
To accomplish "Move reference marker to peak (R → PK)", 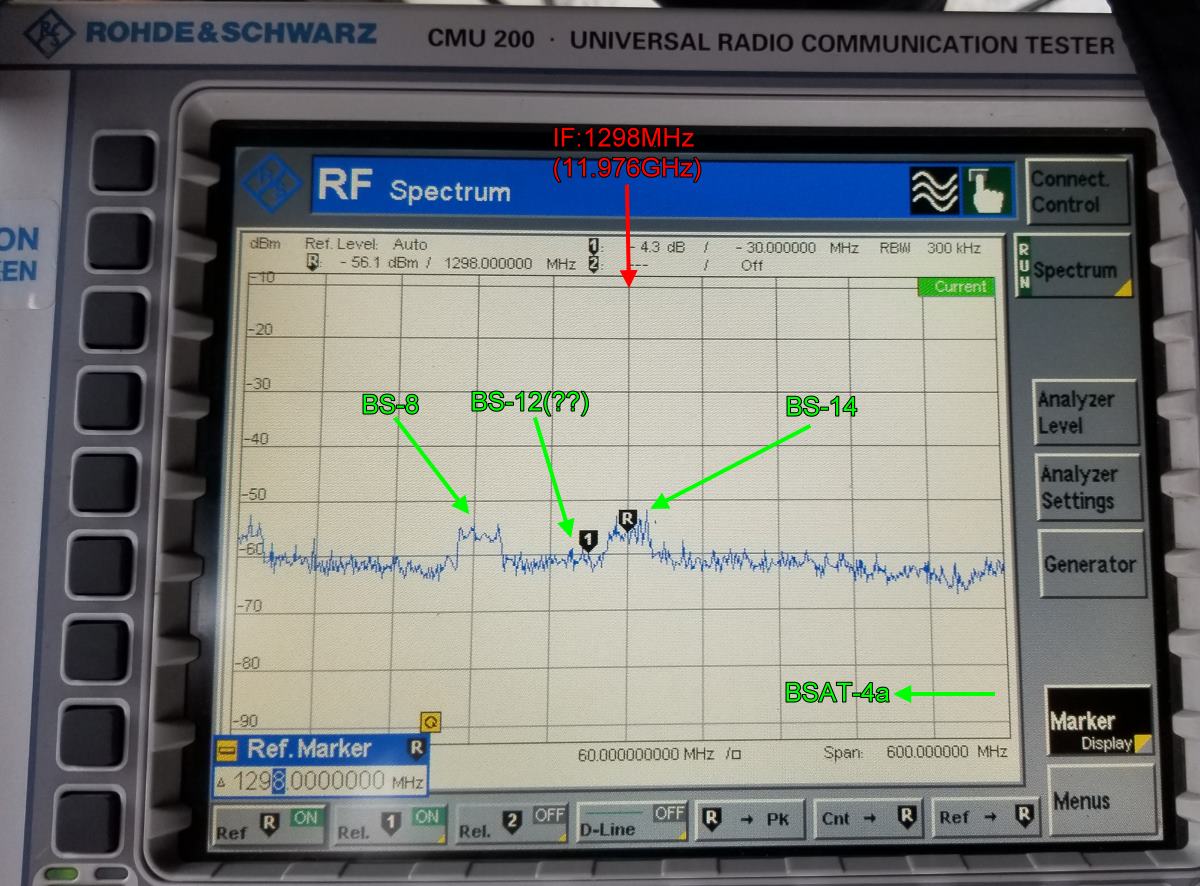I will pos(750,820).
